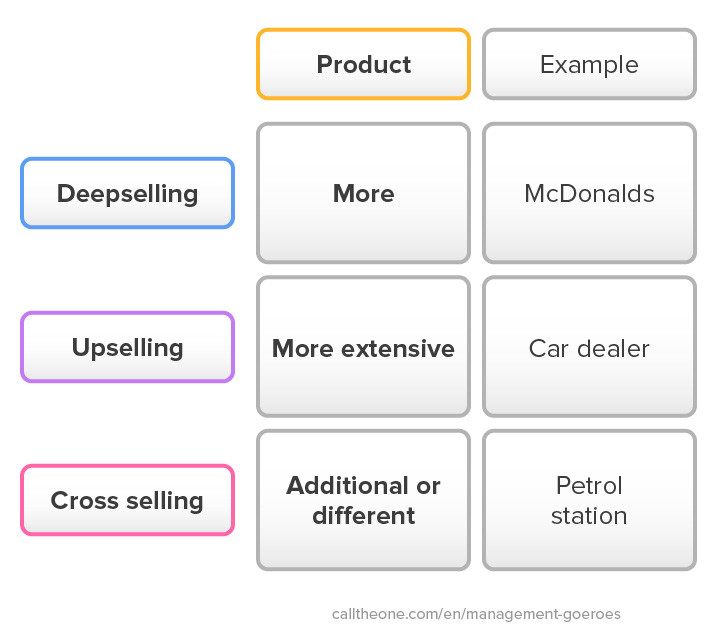Click the More extensive cell

coord(364,347)
